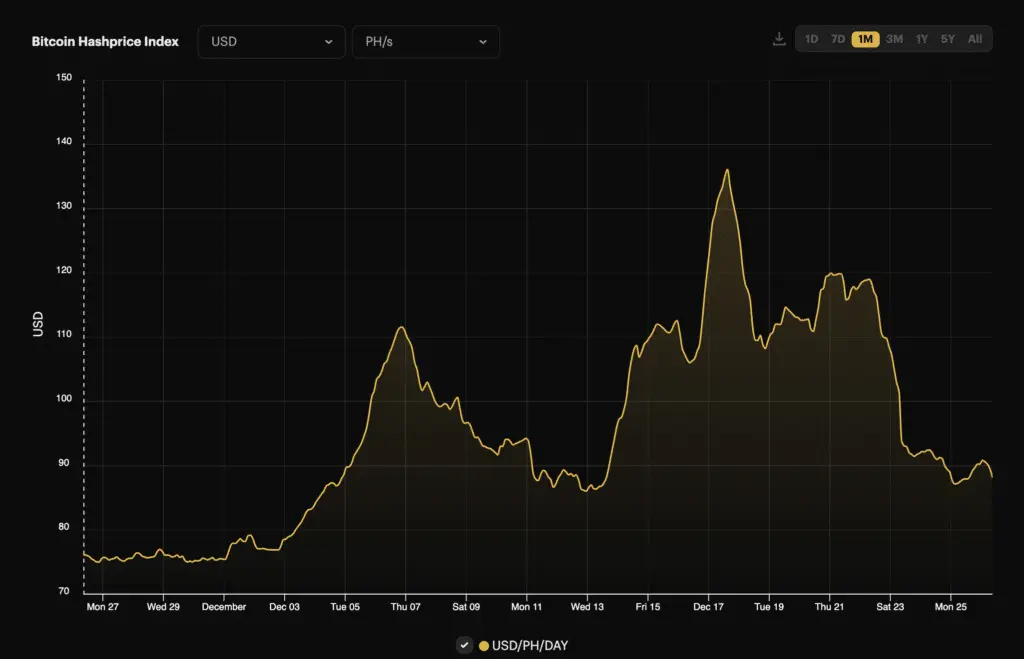The height and width of the screenshot is (659, 1024).
Task: Click the download chart icon
Action: click(x=779, y=38)
